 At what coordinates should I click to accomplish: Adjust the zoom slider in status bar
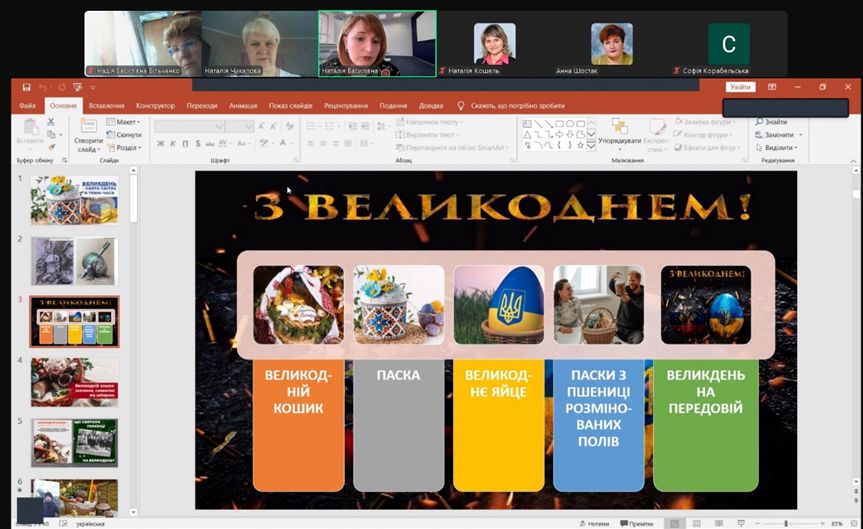tap(786, 523)
